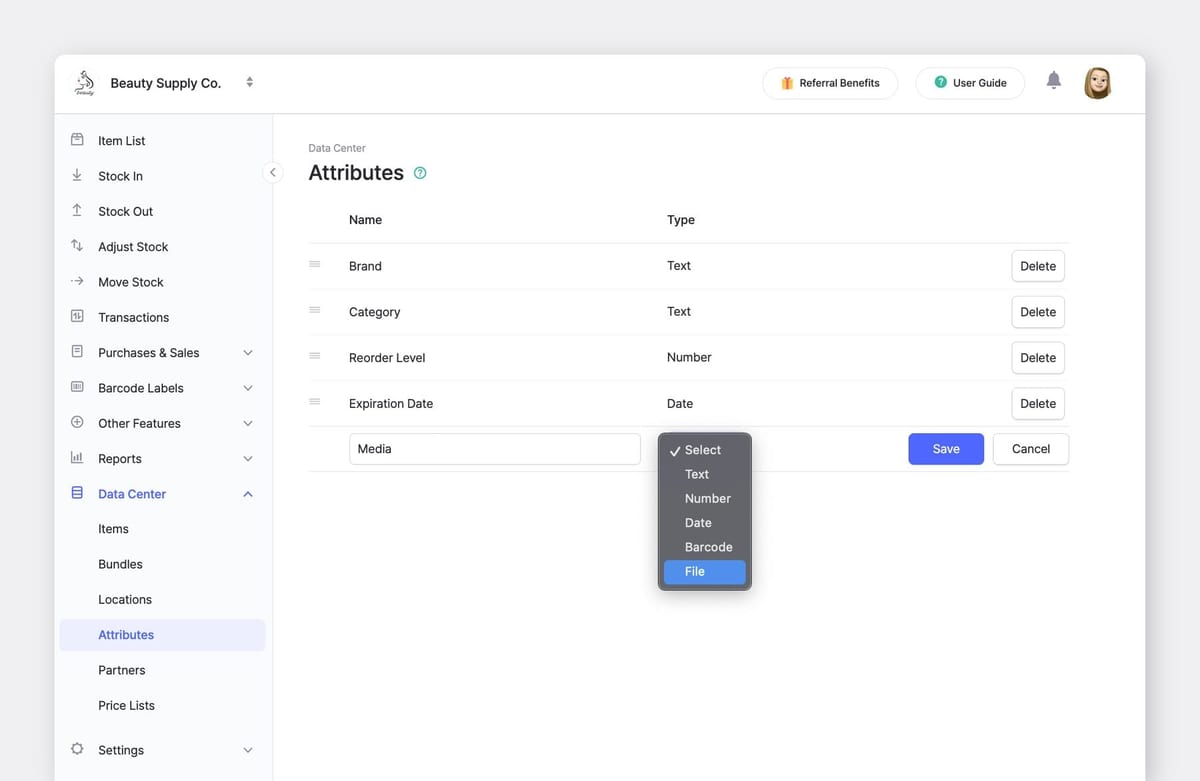Click the Item List clipboard icon
The image size is (1200, 781).
pos(78,140)
